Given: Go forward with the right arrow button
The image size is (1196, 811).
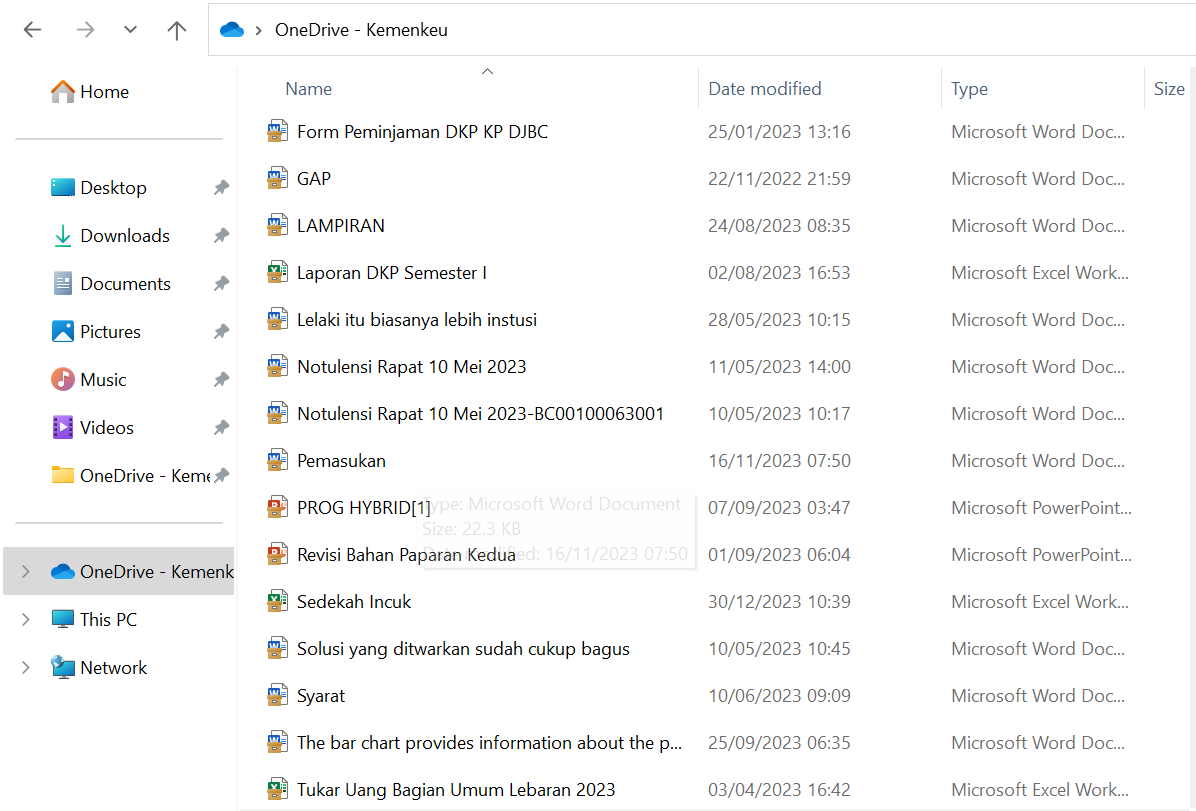Looking at the screenshot, I should coord(85,30).
